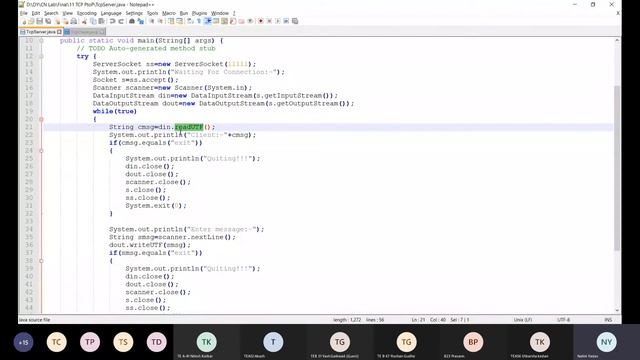This screenshot has height=360, width=640.
Task: Toggle the highlighted Indent Guide button
Action: [x=208, y=21]
